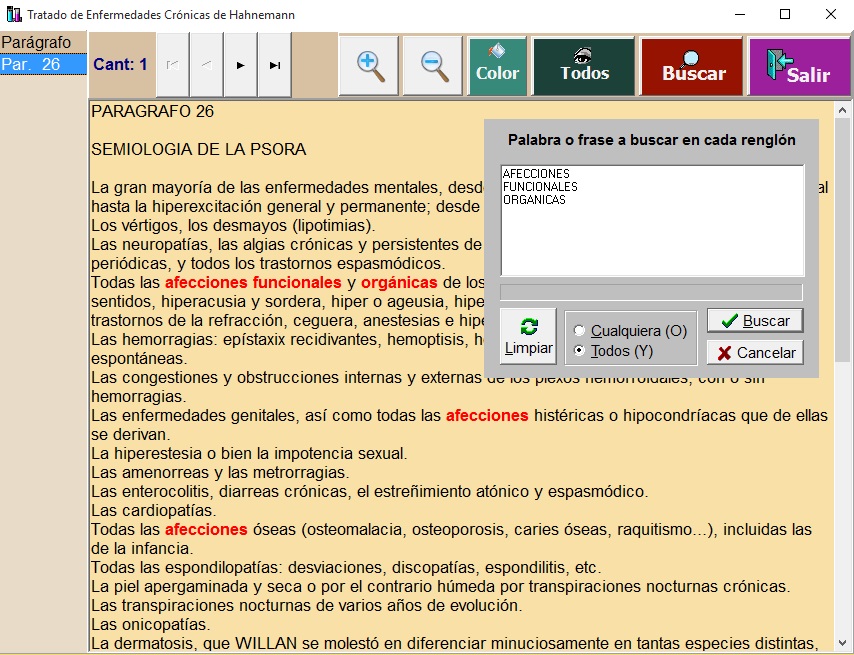Click the line 'Las amenorreas y las metrorragias.'
Image resolution: width=854 pixels, height=655 pixels.
pos(220,473)
